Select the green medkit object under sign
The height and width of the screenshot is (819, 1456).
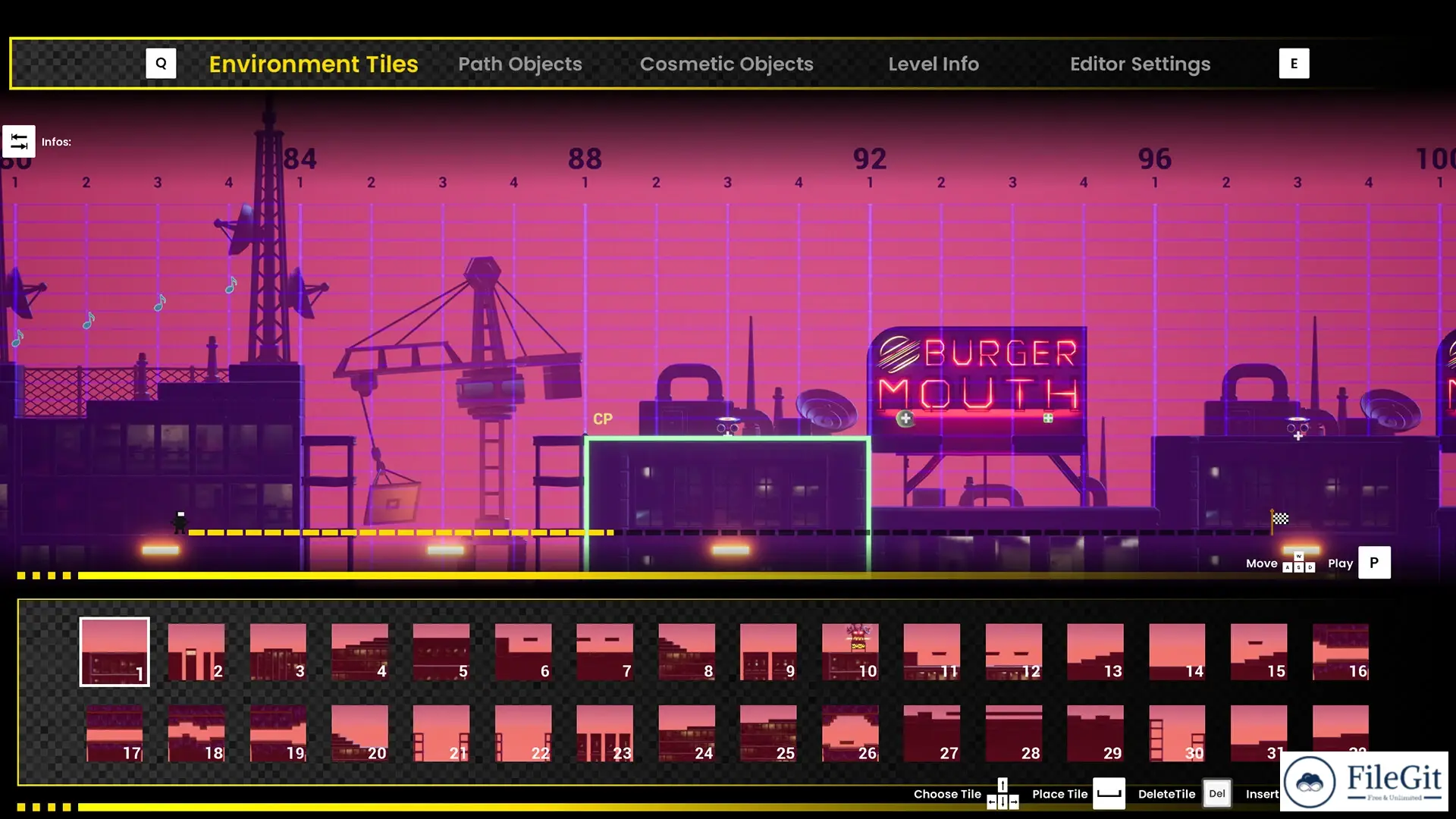[x=1047, y=418]
